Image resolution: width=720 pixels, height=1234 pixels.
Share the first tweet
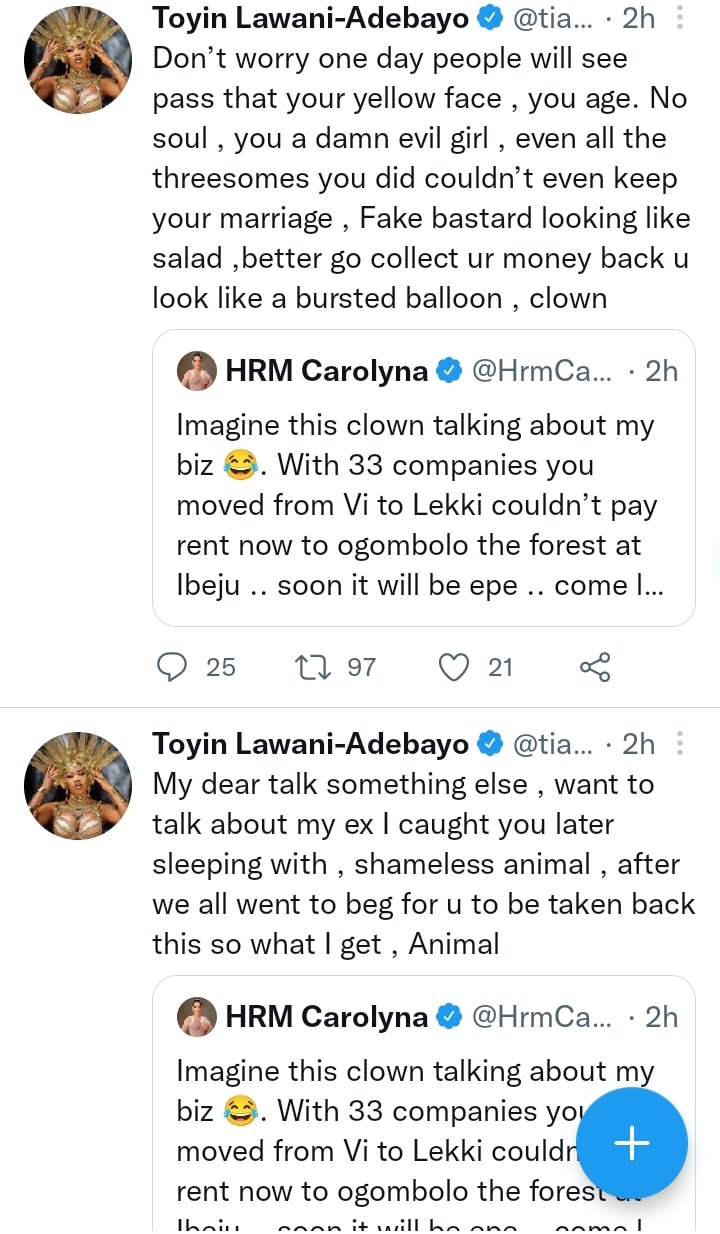point(595,666)
